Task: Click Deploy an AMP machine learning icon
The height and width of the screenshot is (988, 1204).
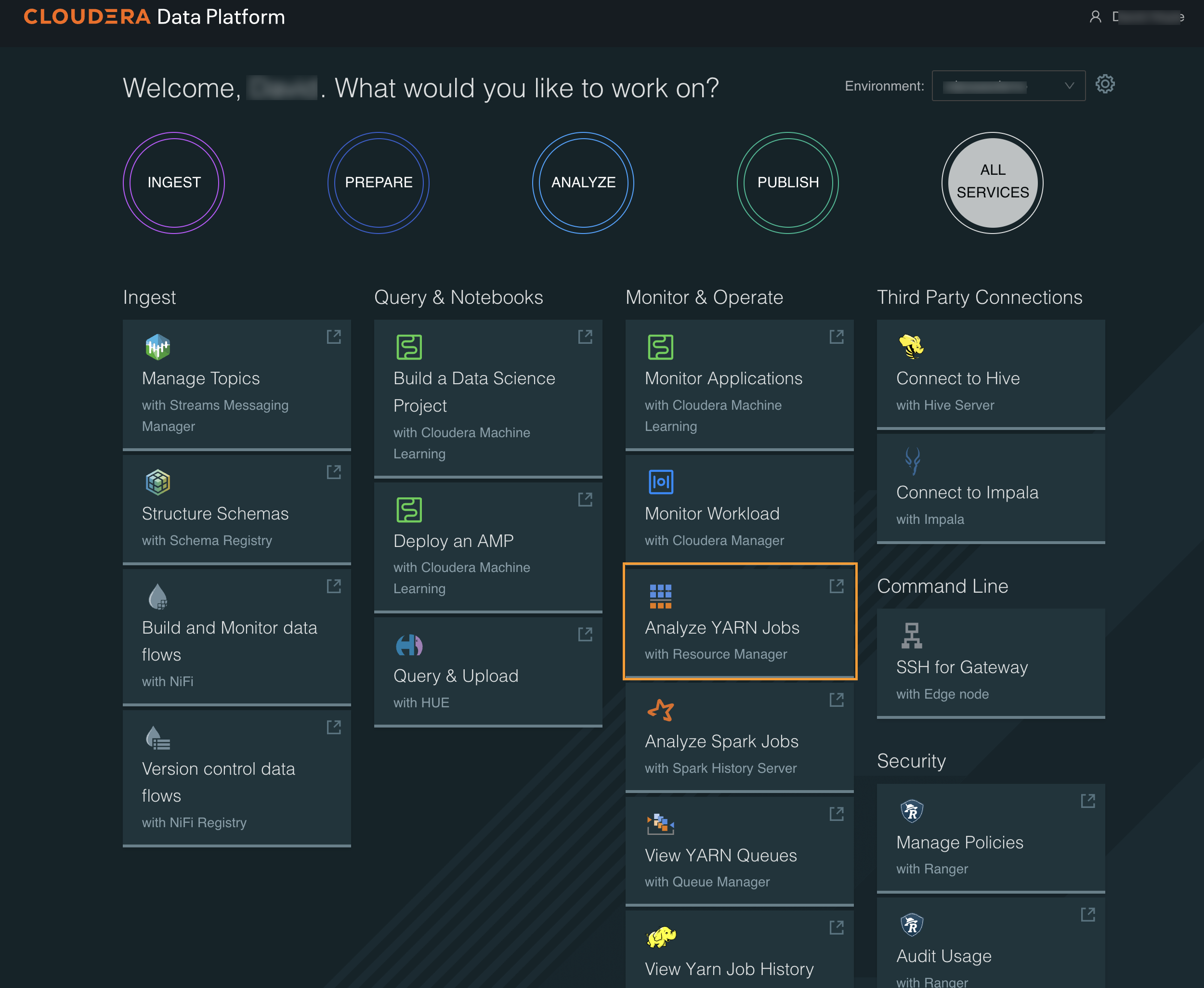Action: point(409,509)
